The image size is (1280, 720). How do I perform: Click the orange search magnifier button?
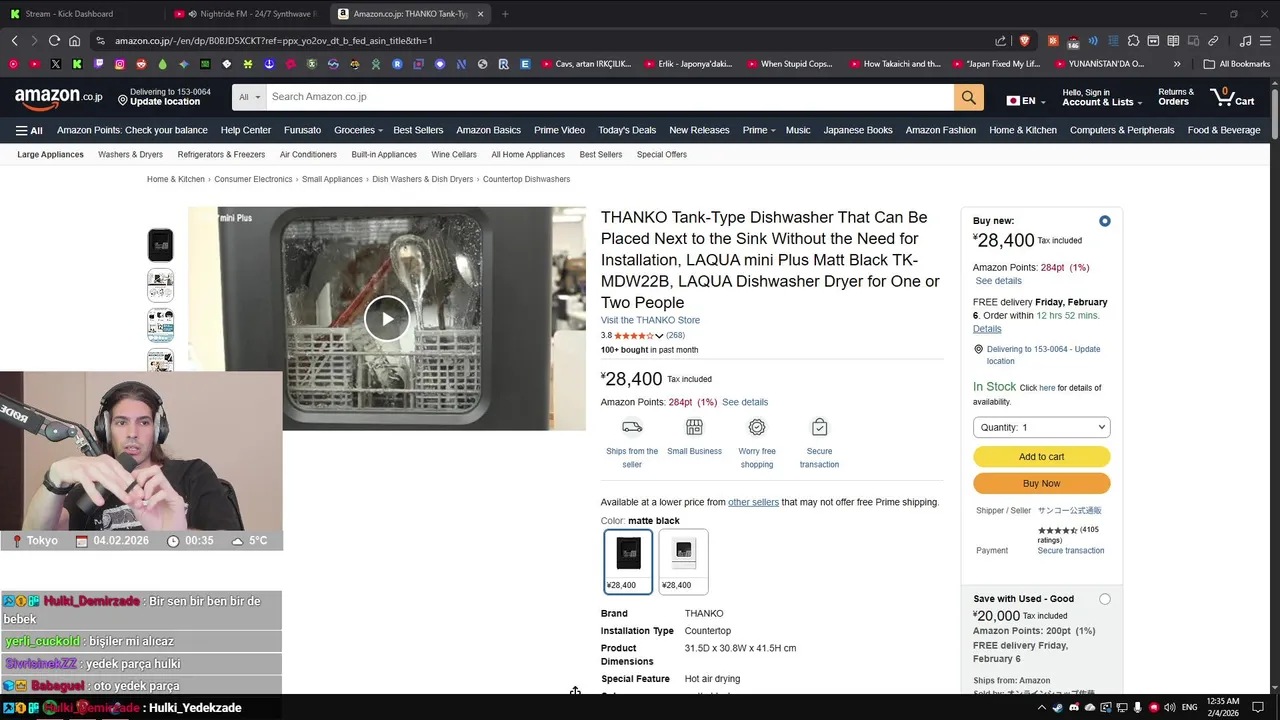(968, 97)
